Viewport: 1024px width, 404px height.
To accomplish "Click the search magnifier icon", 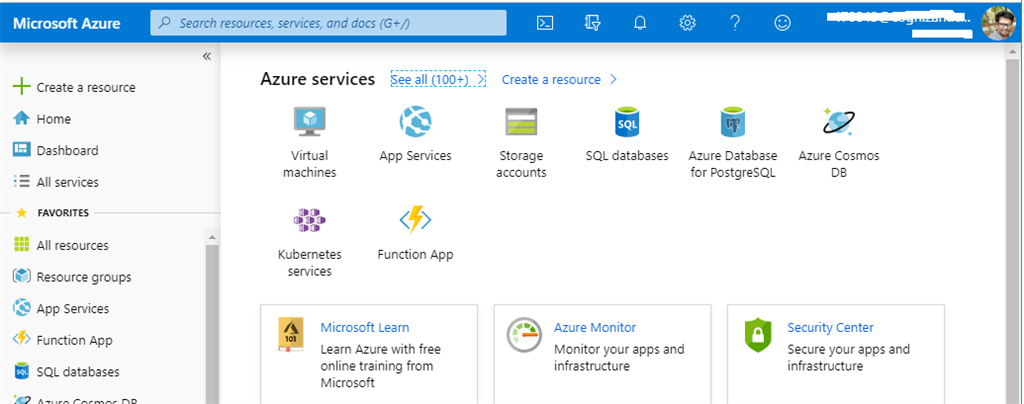I will 166,23.
